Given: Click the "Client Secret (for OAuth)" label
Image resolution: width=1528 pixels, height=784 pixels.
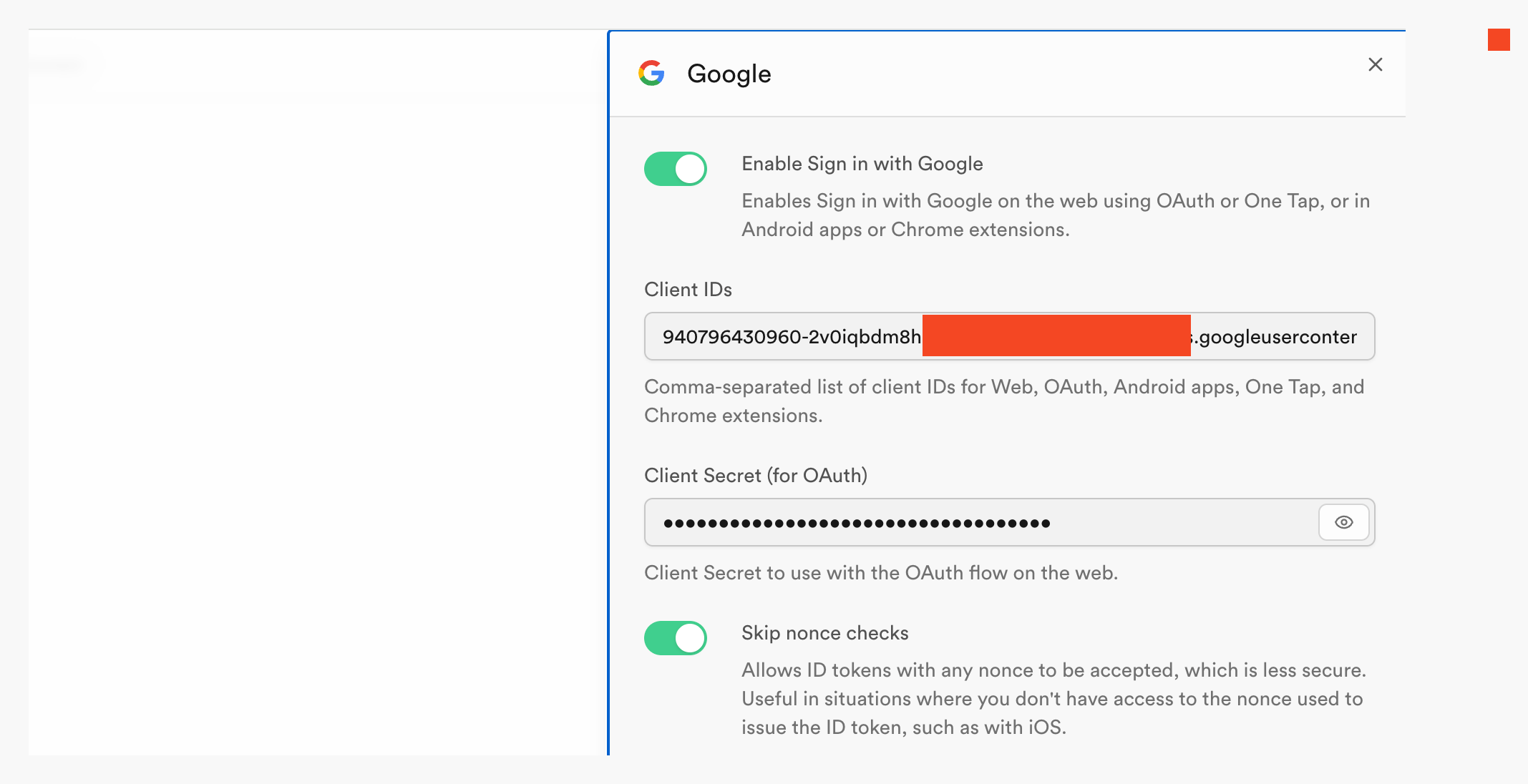Looking at the screenshot, I should pyautogui.click(x=755, y=476).
